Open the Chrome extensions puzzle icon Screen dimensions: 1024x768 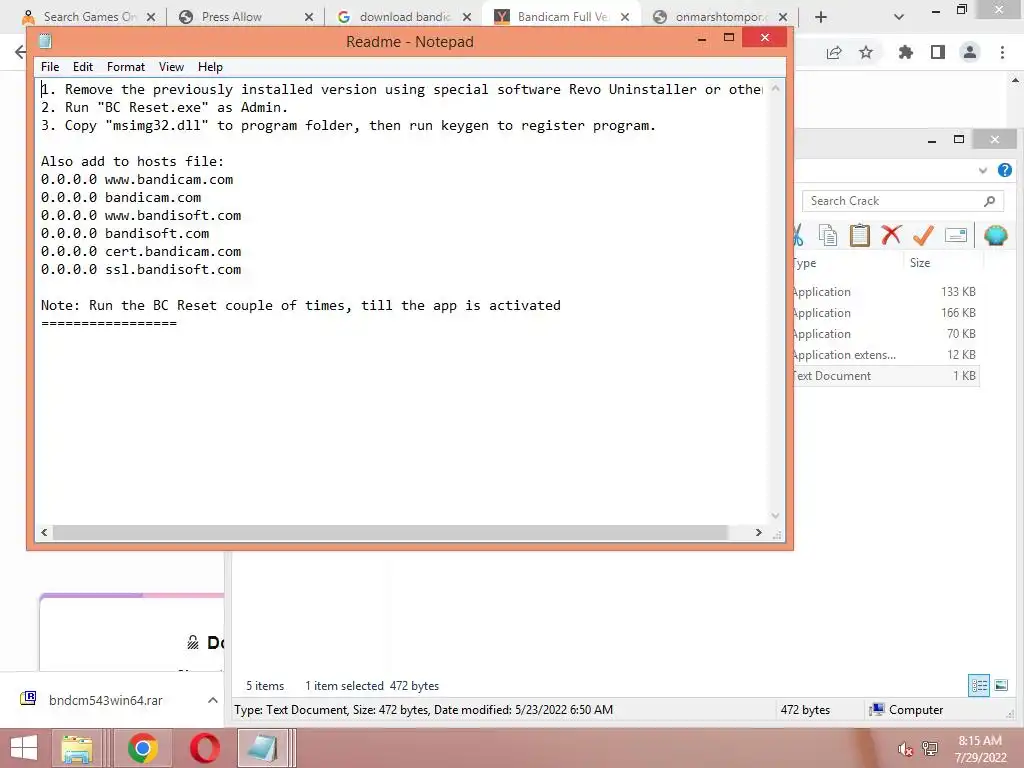coord(906,52)
